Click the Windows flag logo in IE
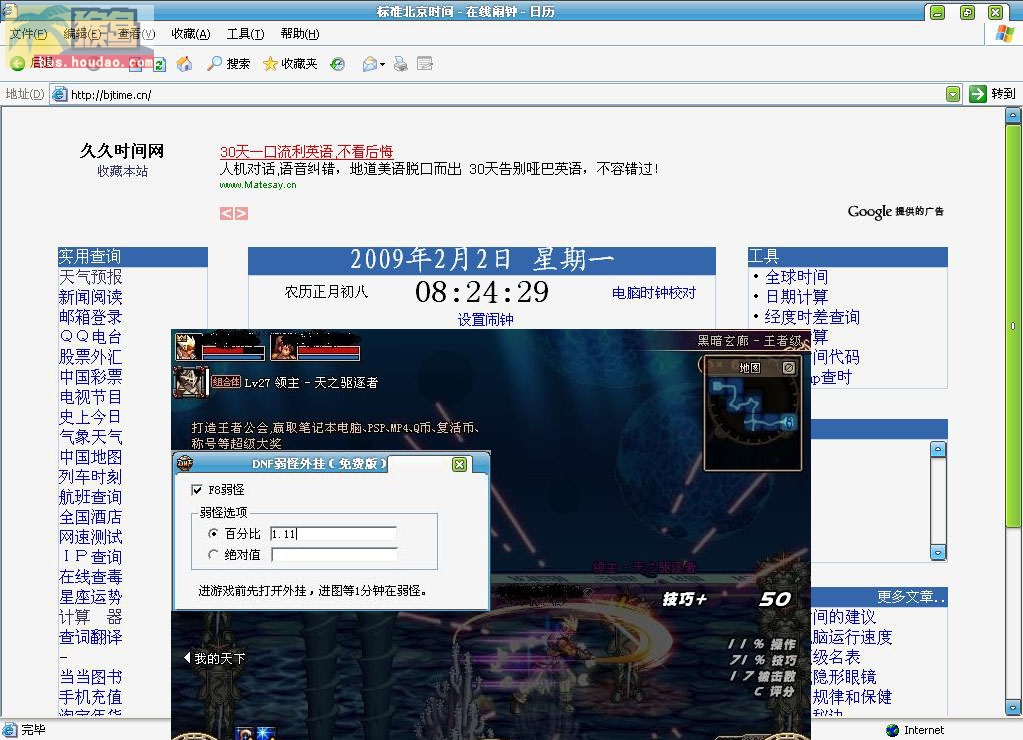 [x=1004, y=33]
